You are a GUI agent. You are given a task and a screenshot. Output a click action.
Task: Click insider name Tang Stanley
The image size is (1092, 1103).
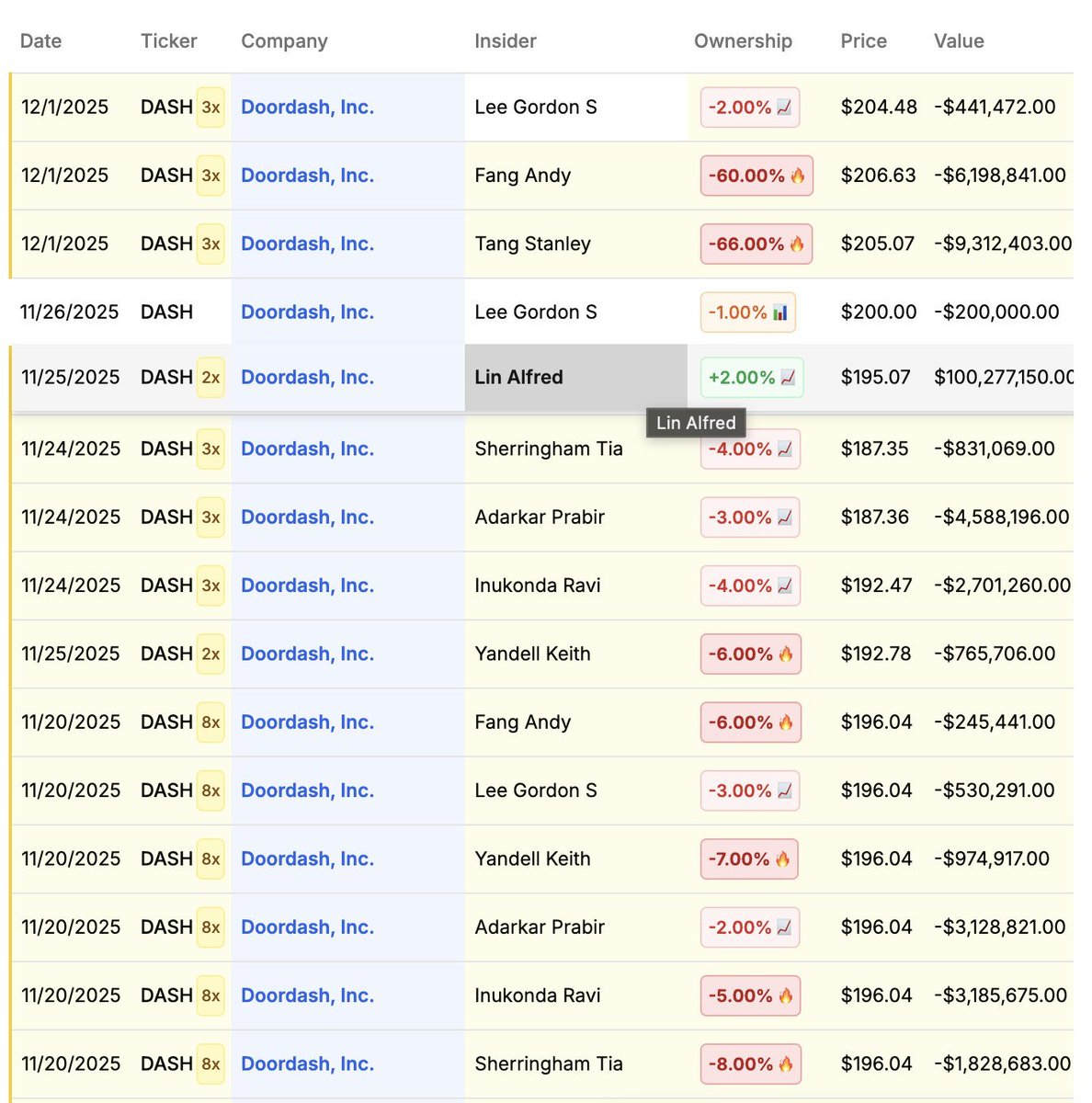point(532,244)
